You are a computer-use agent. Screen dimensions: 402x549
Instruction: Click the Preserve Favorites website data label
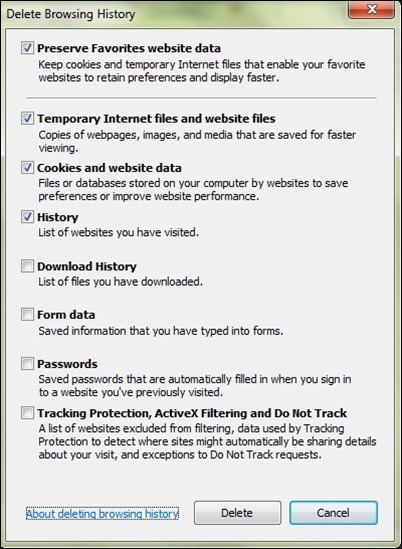[x=129, y=48]
